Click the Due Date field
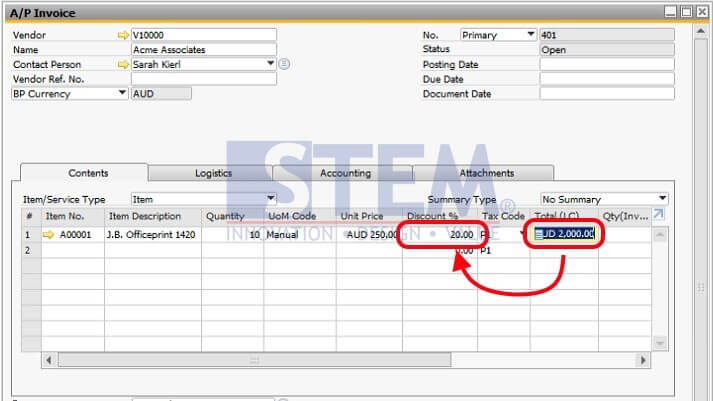Viewport: 713px width, 401px height. [607, 79]
